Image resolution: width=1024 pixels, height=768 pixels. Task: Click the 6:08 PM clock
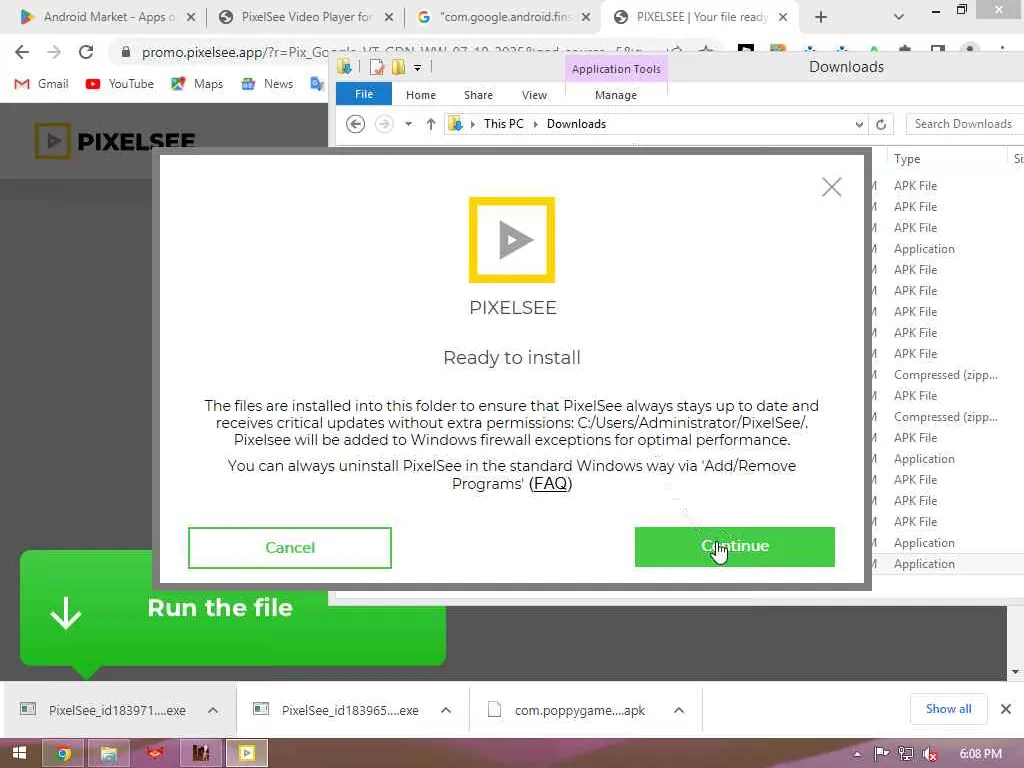click(x=980, y=754)
